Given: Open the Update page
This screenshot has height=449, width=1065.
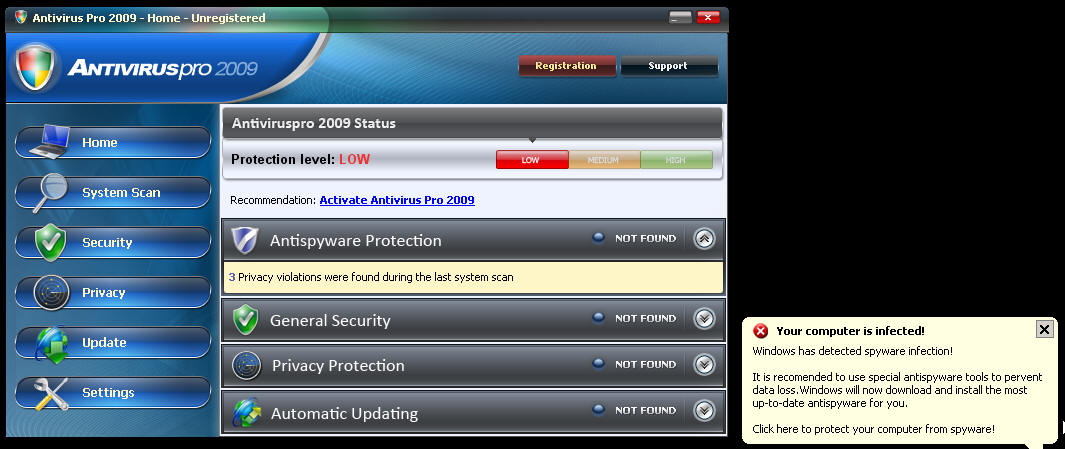Looking at the screenshot, I should (113, 343).
